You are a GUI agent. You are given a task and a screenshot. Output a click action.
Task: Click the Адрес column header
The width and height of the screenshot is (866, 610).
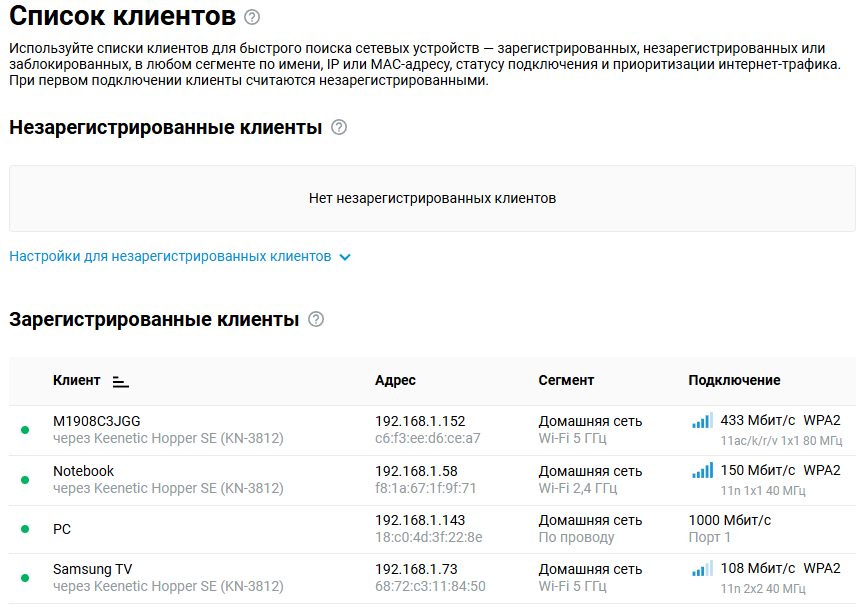(x=395, y=380)
